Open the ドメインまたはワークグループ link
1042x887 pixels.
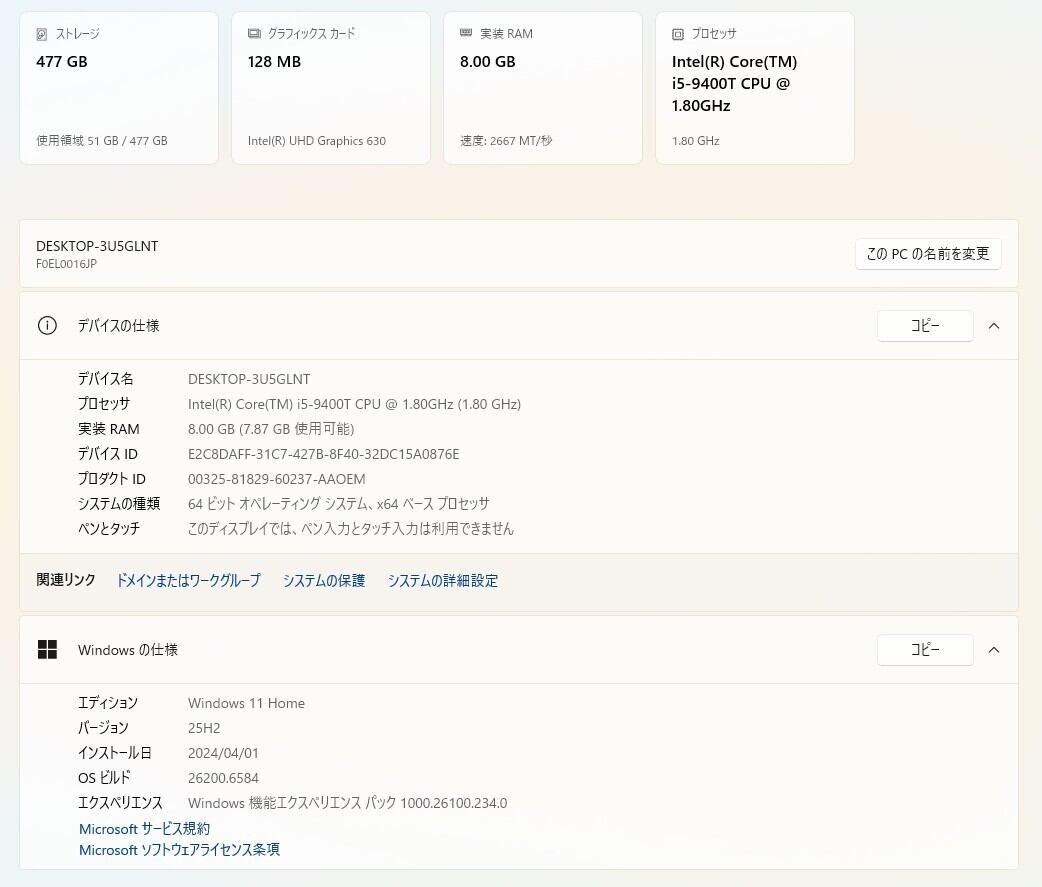click(x=188, y=581)
